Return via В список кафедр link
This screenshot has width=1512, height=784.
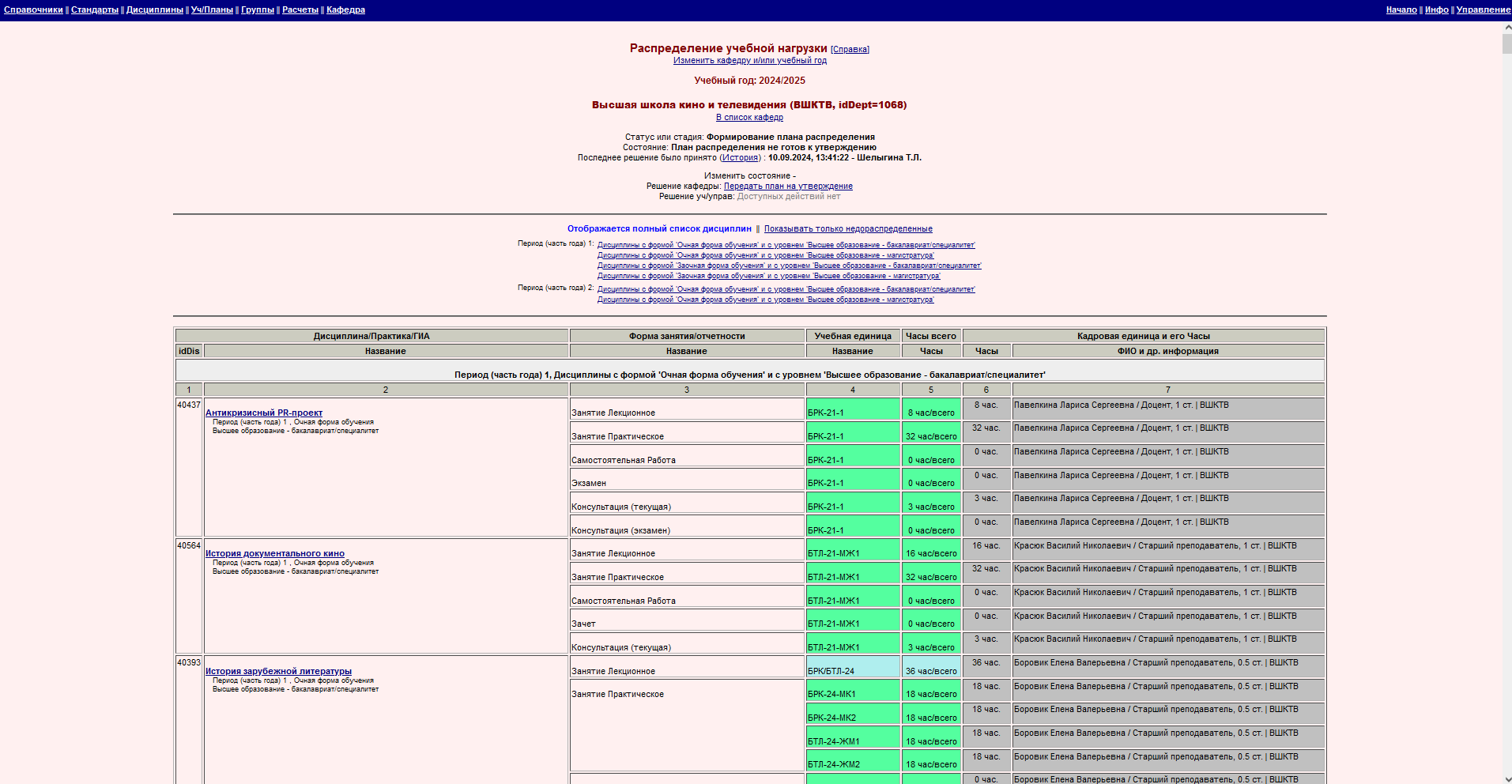tap(749, 117)
